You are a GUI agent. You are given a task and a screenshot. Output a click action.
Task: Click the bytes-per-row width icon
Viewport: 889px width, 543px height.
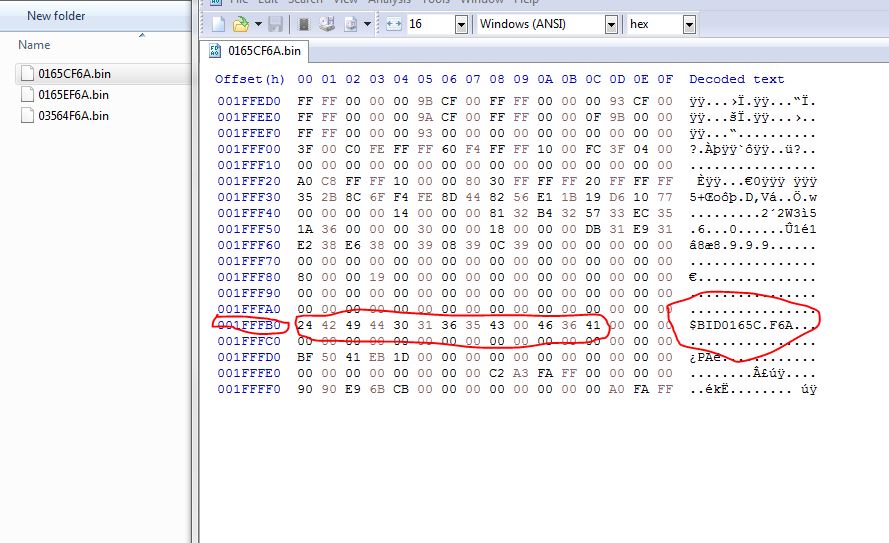click(x=393, y=24)
